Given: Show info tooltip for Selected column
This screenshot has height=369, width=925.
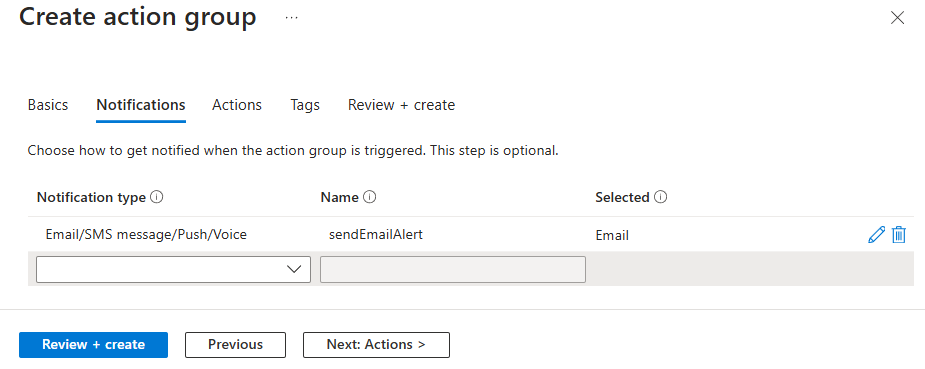Looking at the screenshot, I should pyautogui.click(x=661, y=197).
